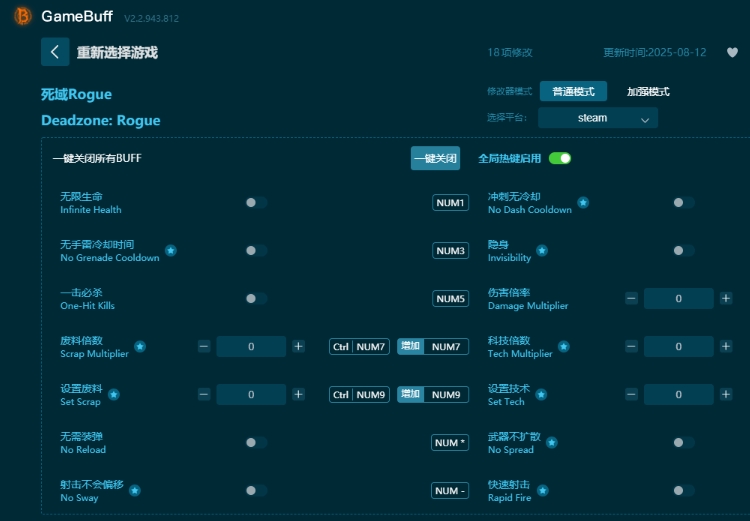
Task: Click star badge next to No Grenade Cooldown
Action: coord(171,250)
